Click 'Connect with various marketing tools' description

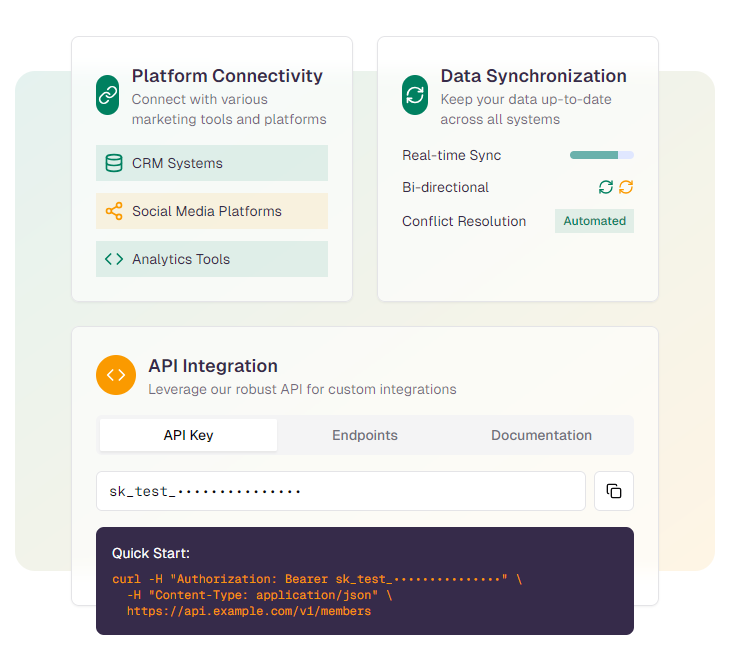(229, 109)
